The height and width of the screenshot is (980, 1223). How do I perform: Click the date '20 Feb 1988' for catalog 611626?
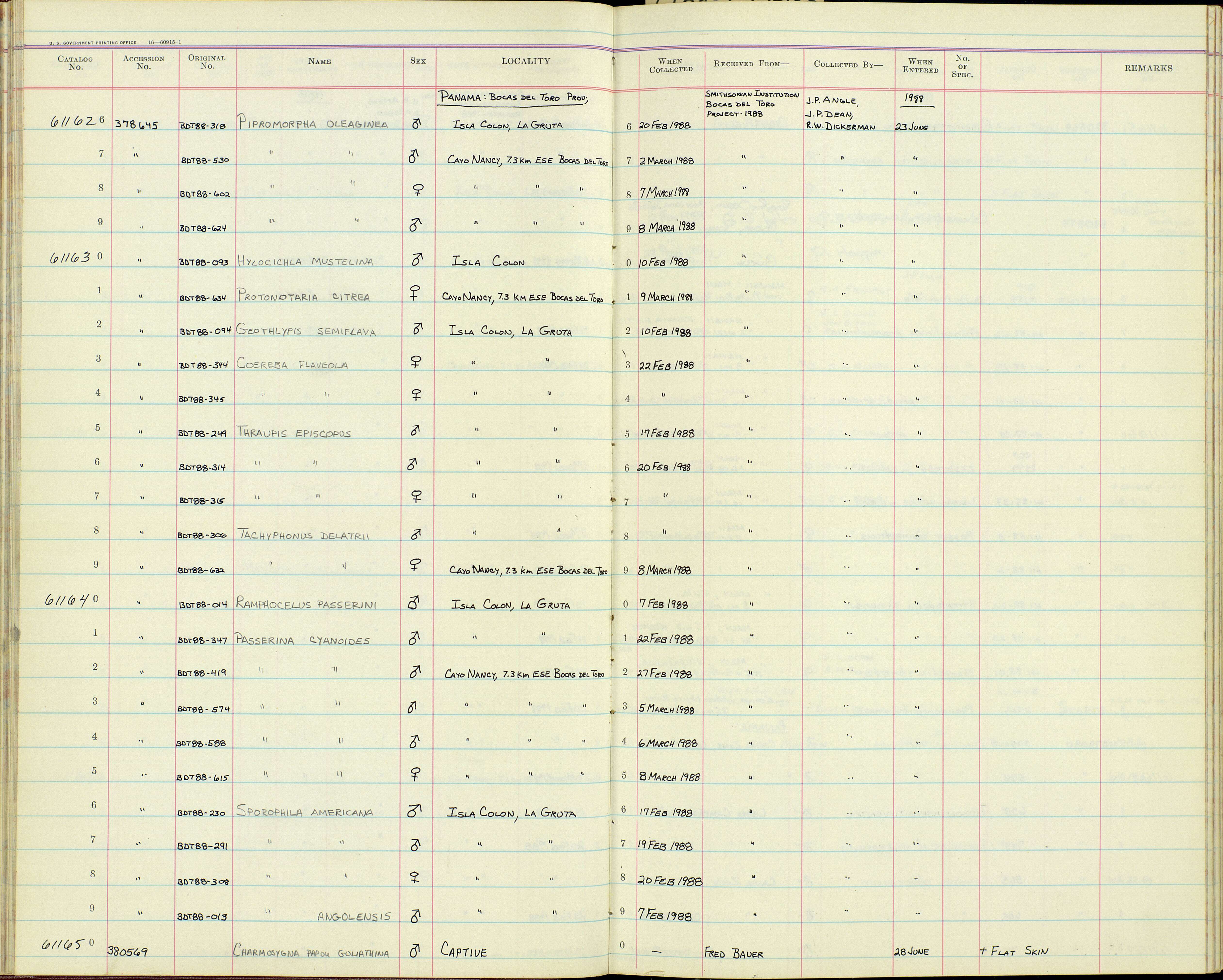665,125
